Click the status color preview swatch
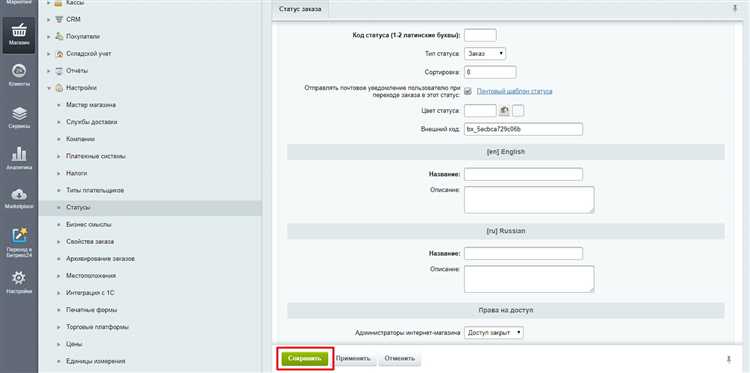The image size is (750, 373). coord(518,110)
